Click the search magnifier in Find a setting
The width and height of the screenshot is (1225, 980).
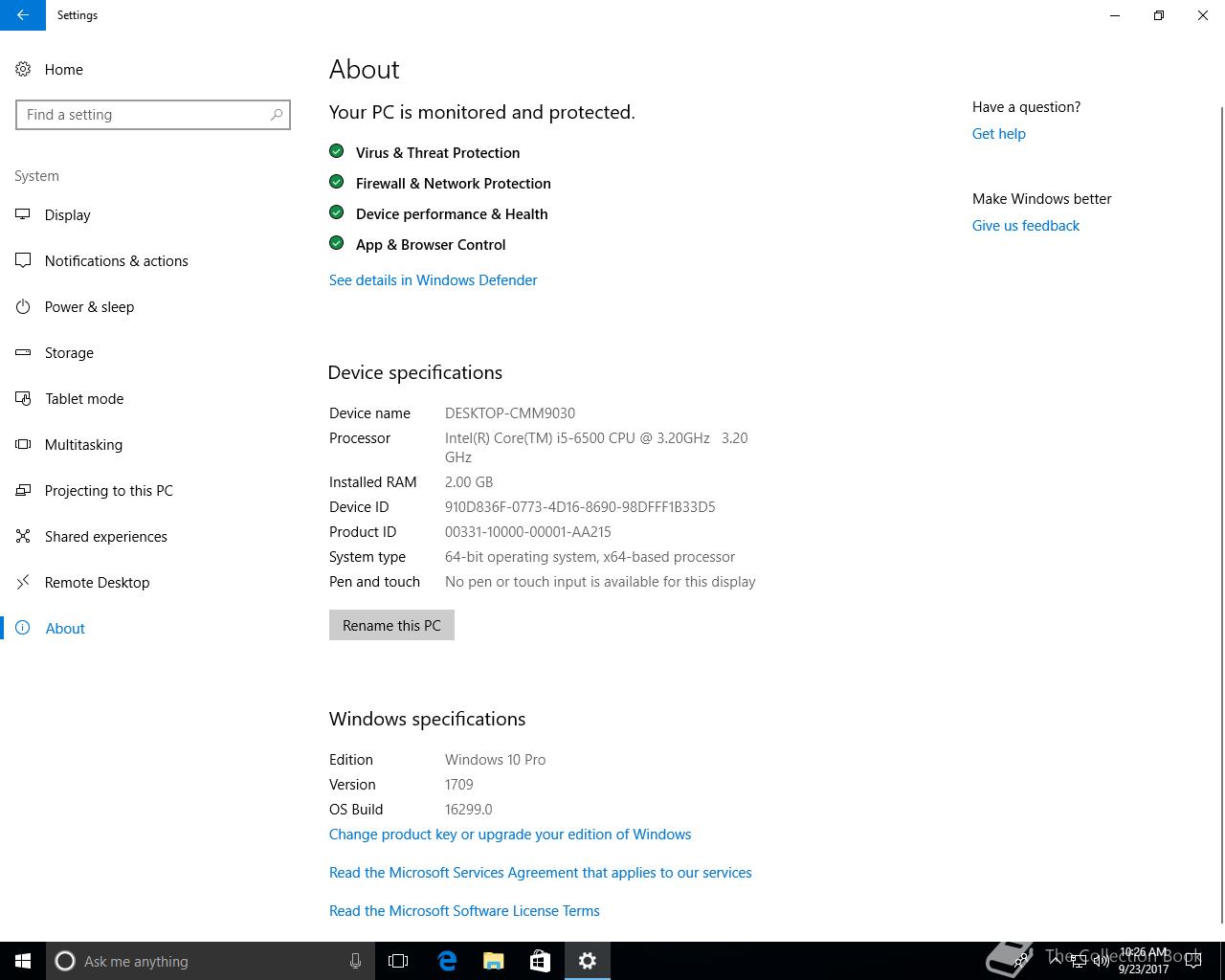(277, 115)
